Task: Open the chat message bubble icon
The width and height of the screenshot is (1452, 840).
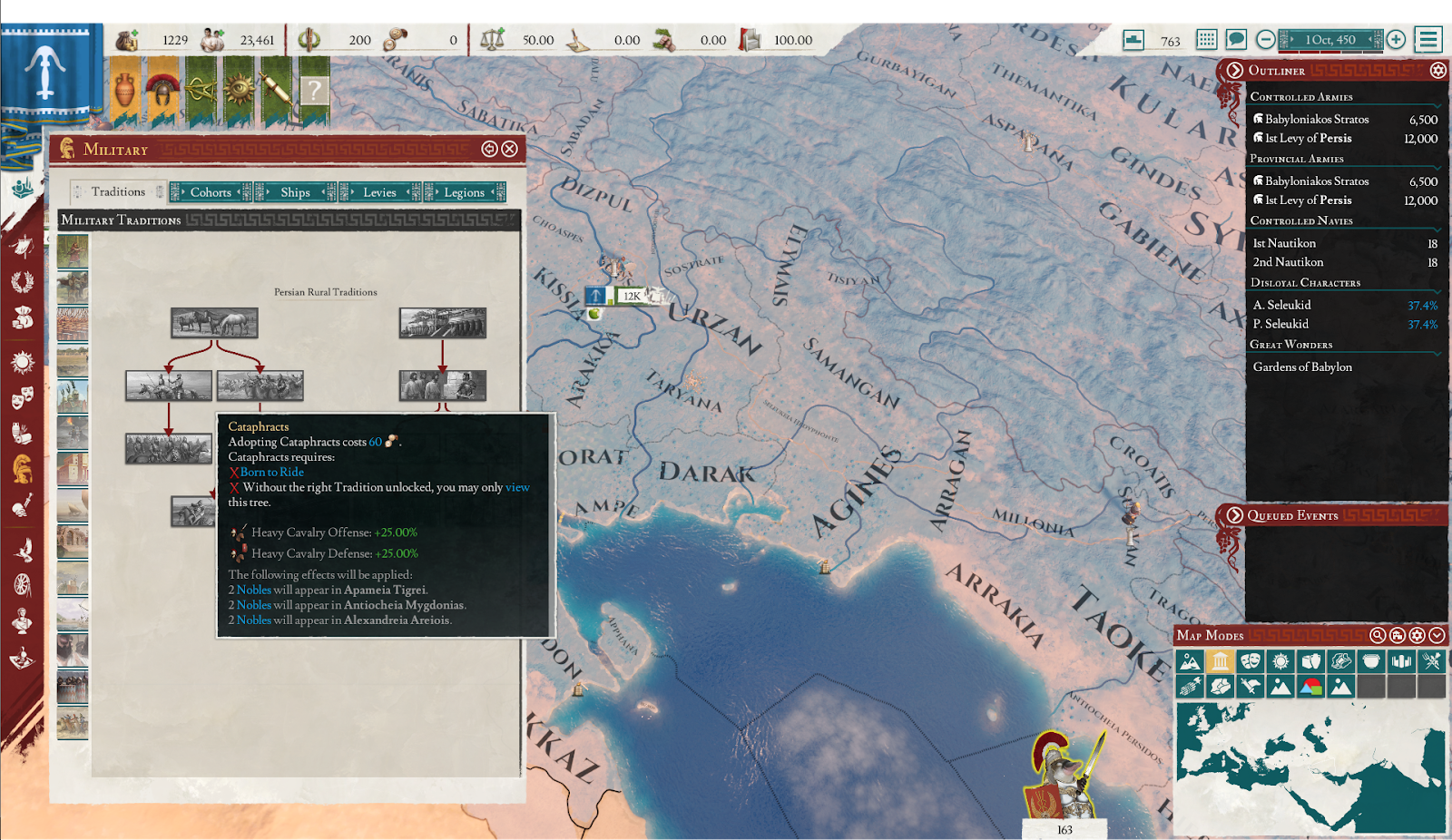Action: (1236, 40)
